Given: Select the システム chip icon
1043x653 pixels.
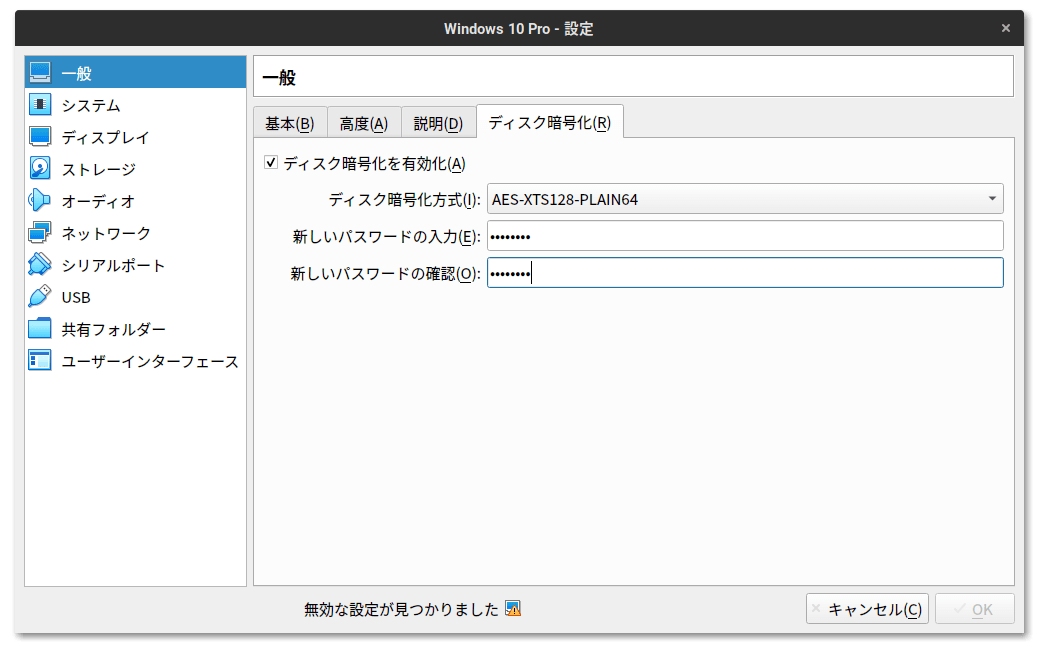Looking at the screenshot, I should pyautogui.click(x=40, y=104).
